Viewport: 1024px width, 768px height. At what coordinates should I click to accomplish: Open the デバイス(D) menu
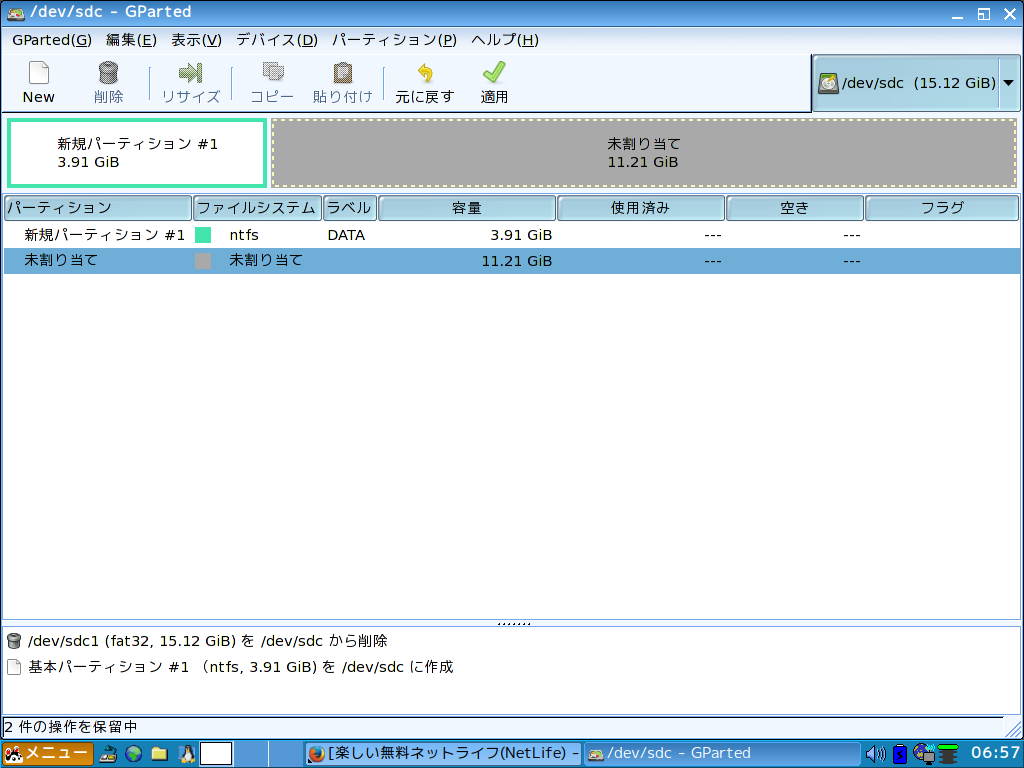pos(277,40)
